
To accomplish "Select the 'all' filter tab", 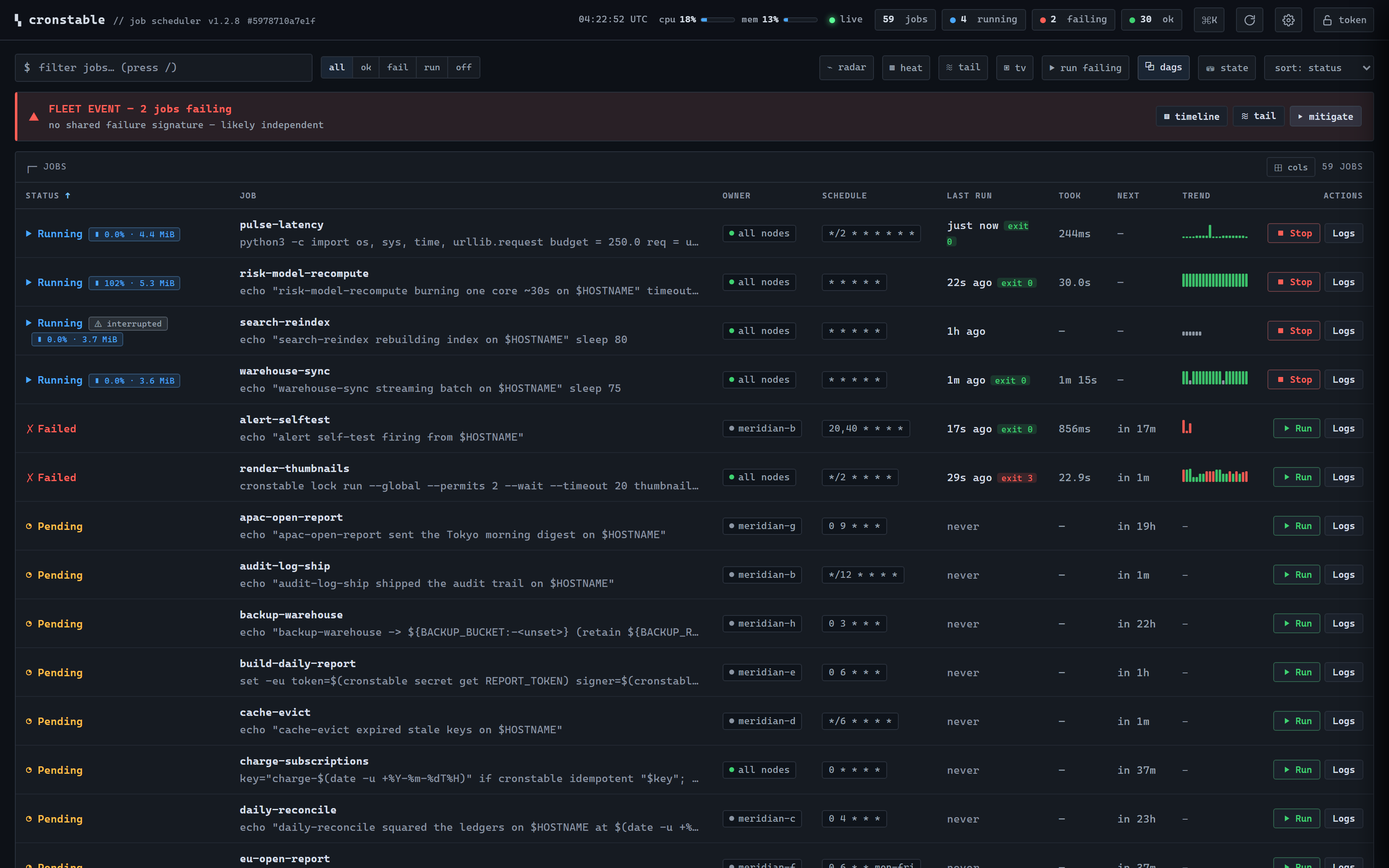I will (x=337, y=68).
